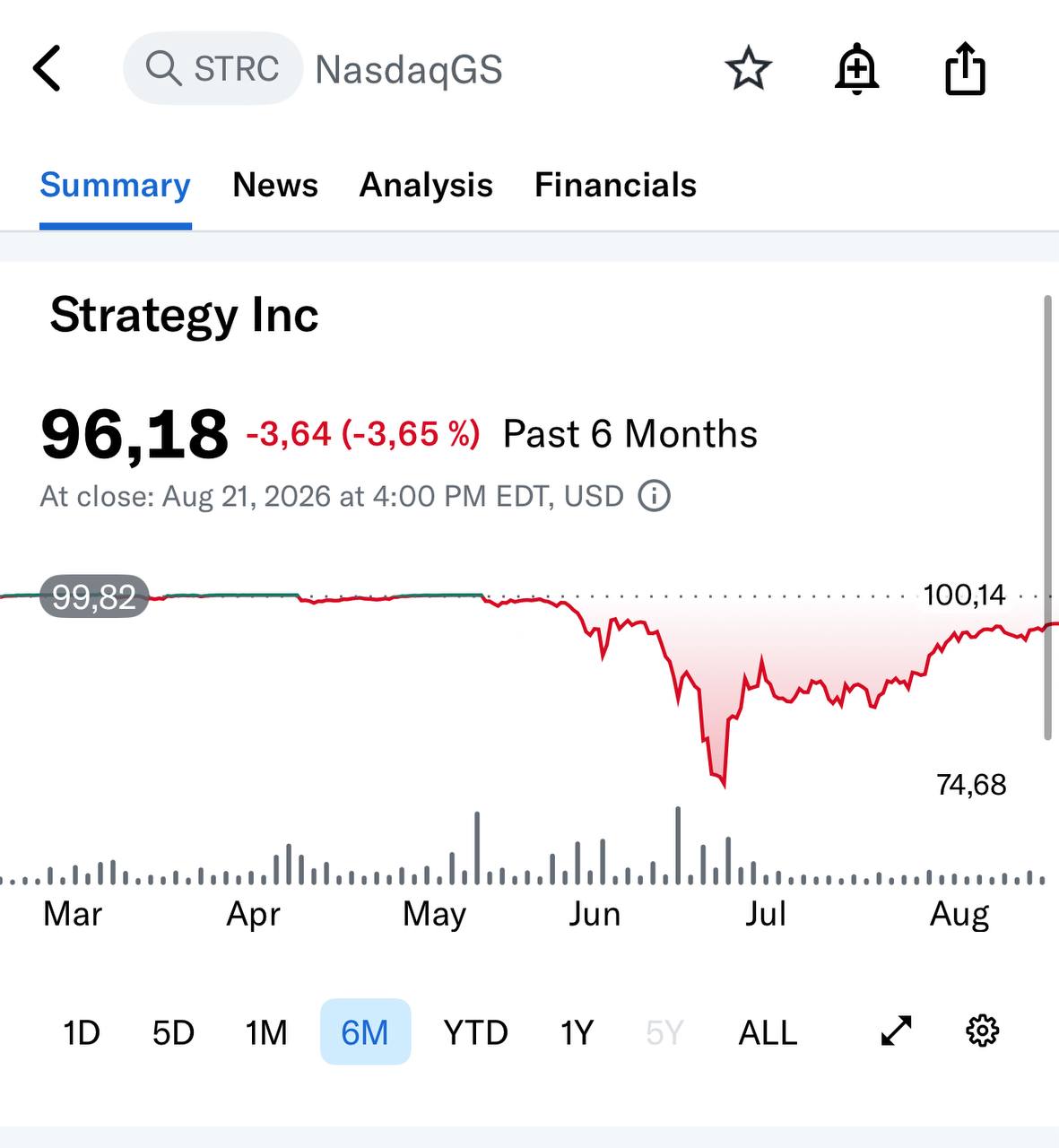Screen dimensions: 1059x1148
Task: Tap the magnifying glass search icon
Action: click(163, 68)
